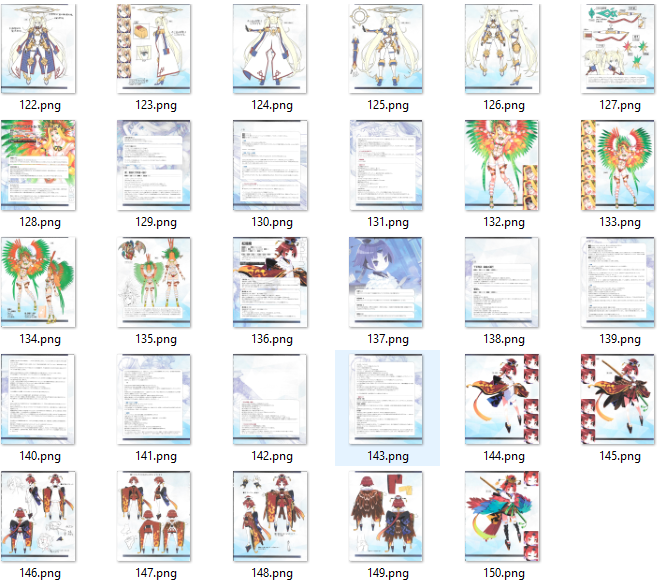Click the file name text "136.png"
Viewport: 660px width, 584px height.
272,339
